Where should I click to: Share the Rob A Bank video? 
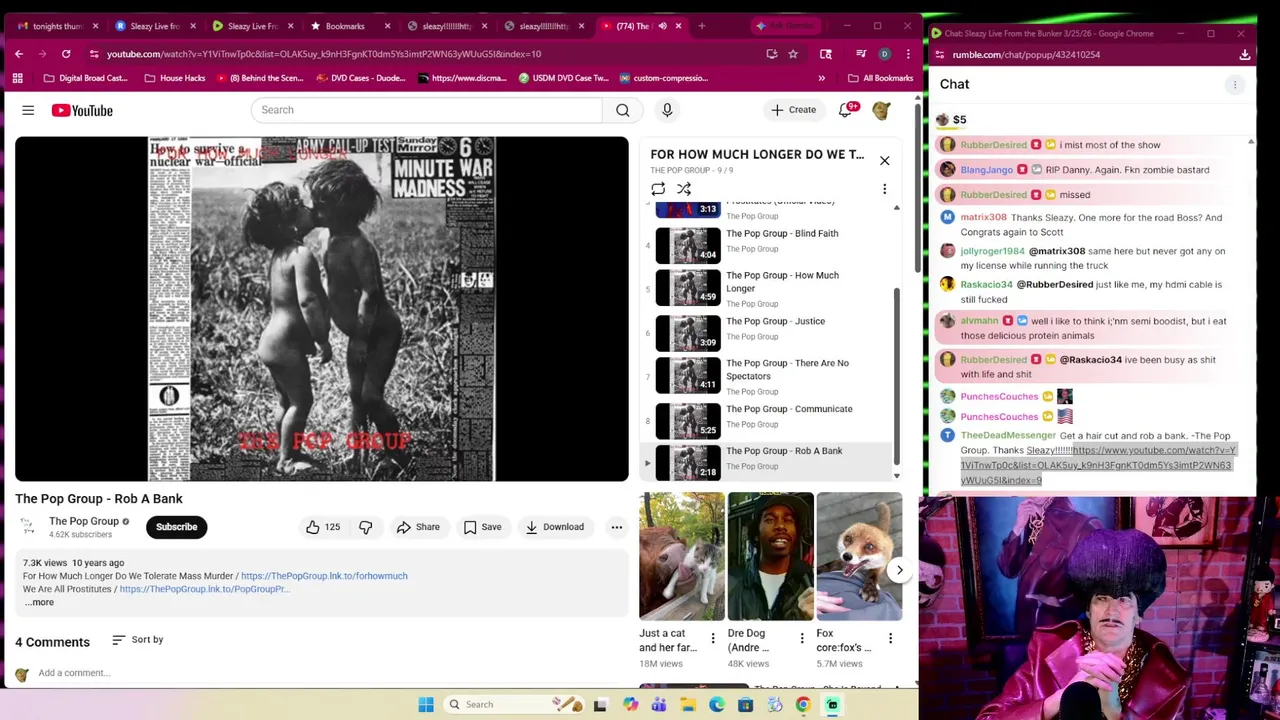tap(418, 527)
